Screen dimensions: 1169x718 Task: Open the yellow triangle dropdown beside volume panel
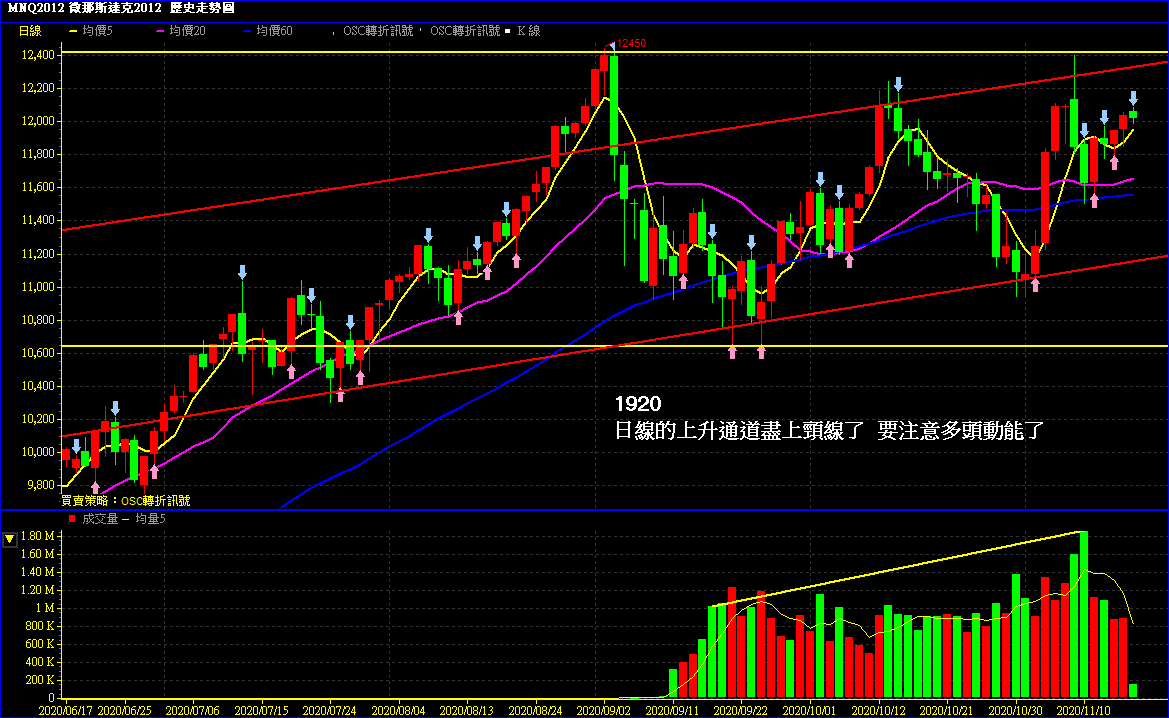click(x=10, y=538)
